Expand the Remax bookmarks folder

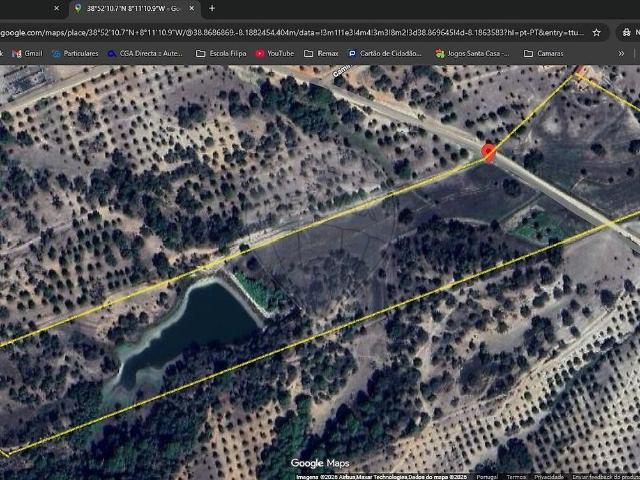click(x=321, y=53)
